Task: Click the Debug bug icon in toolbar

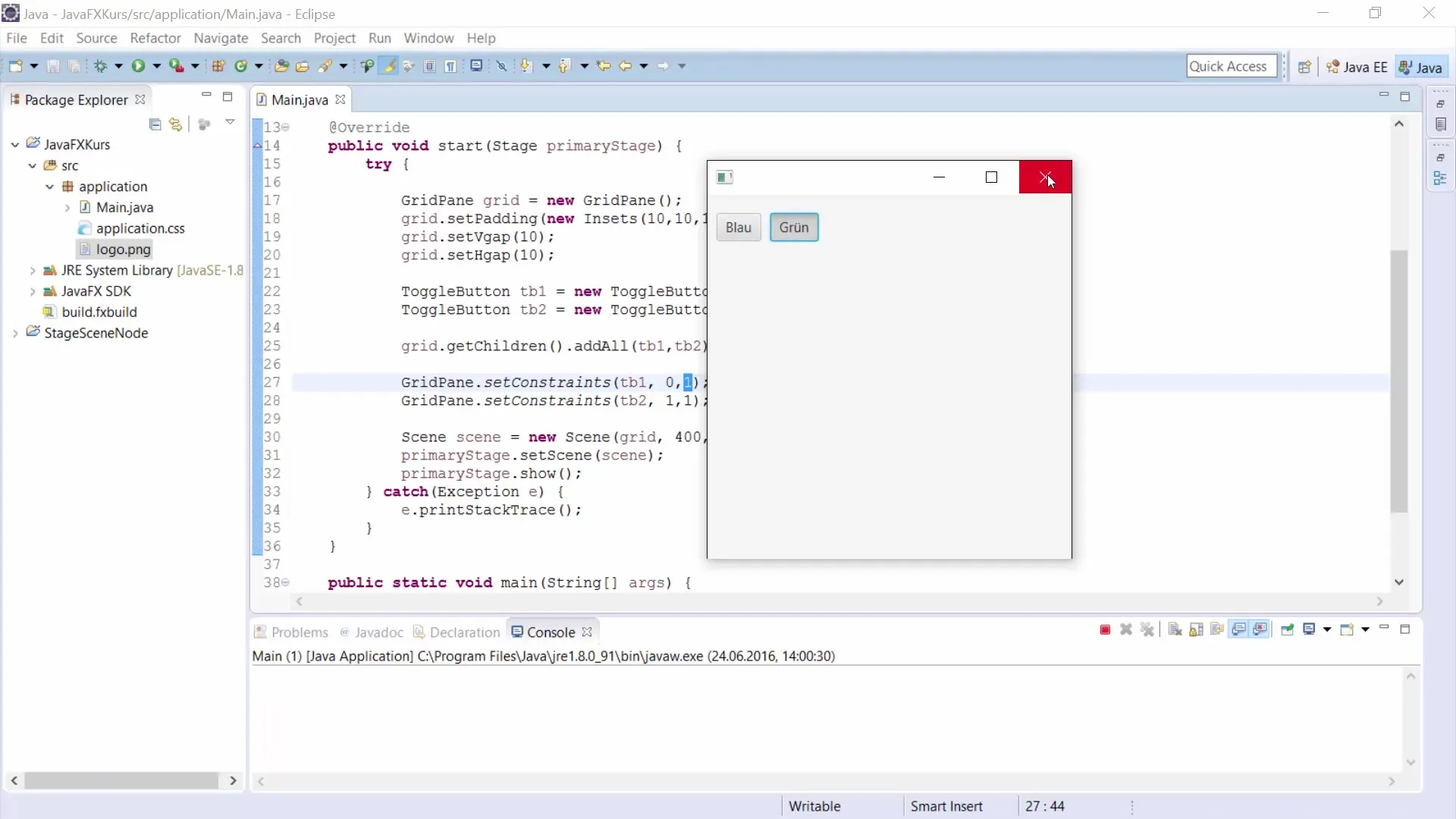Action: tap(100, 66)
